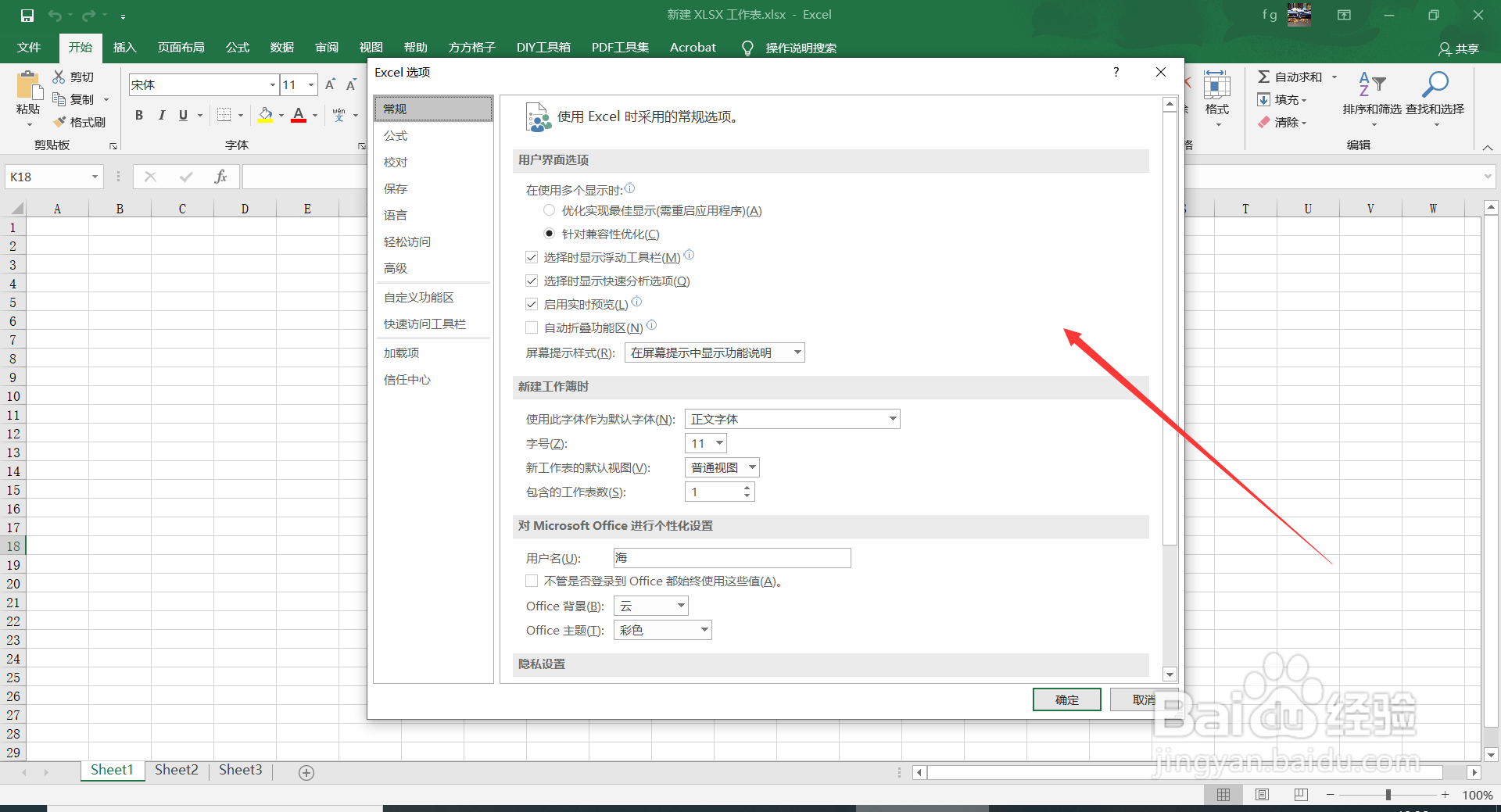Toggle Italic formatting
1501x812 pixels.
pyautogui.click(x=161, y=115)
